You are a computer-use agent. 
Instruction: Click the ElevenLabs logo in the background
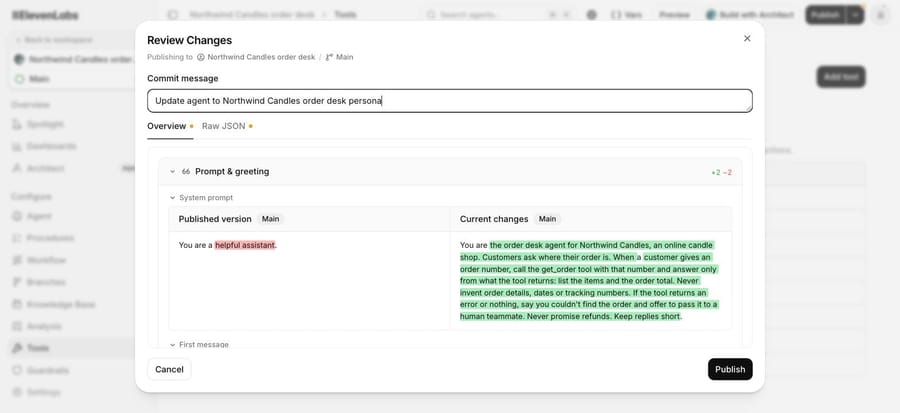coord(45,15)
